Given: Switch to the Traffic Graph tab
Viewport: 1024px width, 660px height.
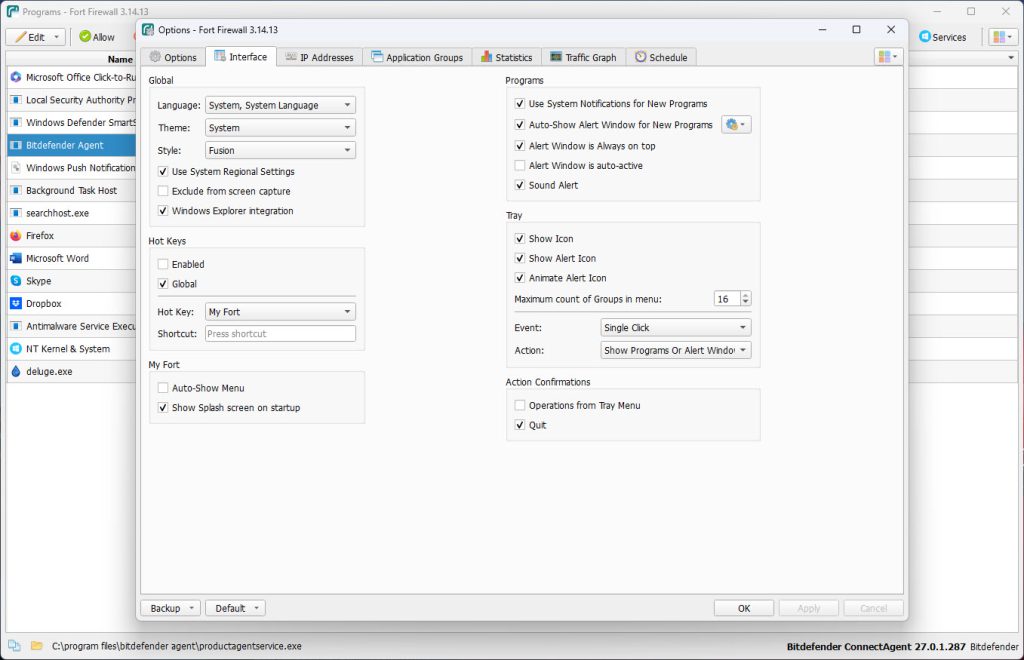Looking at the screenshot, I should click(583, 57).
